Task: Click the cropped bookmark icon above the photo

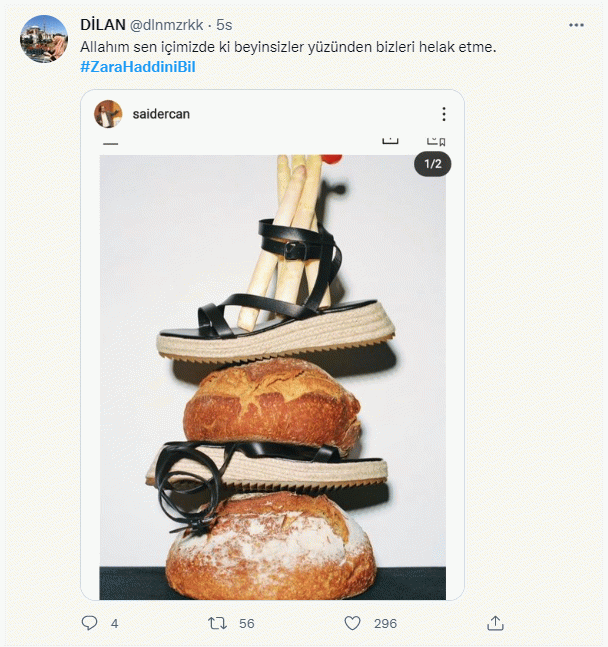Action: point(436,142)
